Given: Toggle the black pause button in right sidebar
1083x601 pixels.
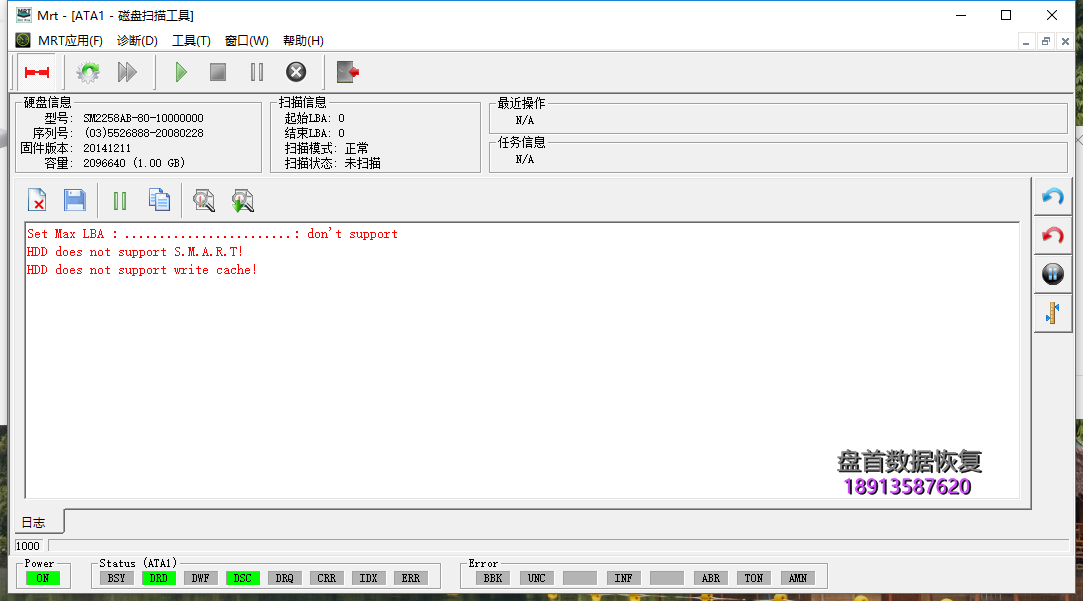Looking at the screenshot, I should point(1052,273).
